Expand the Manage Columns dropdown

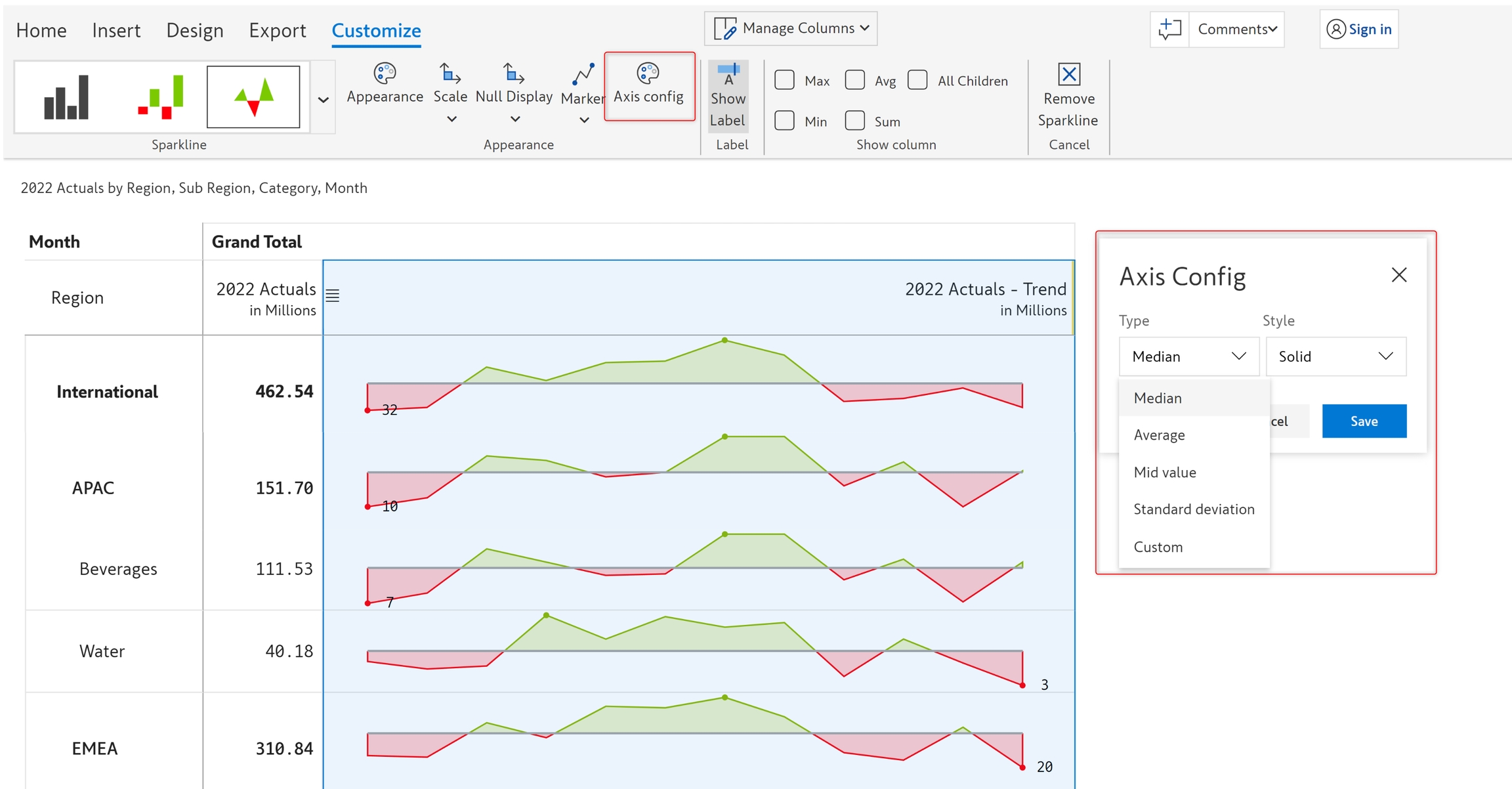tap(791, 28)
